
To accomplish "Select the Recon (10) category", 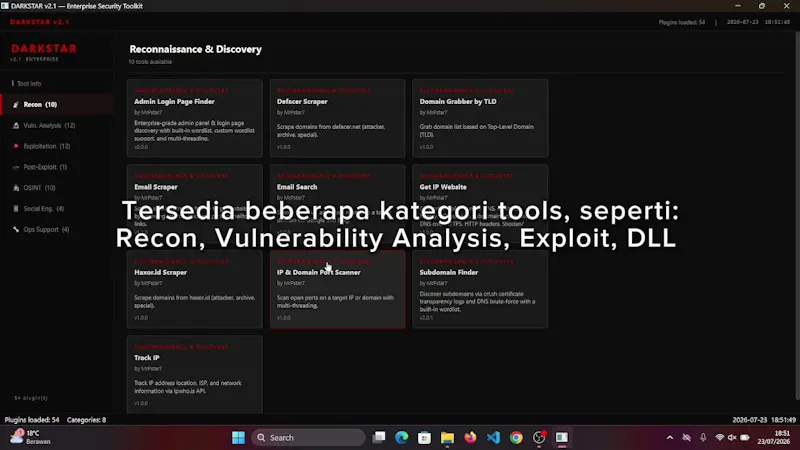I will pos(57,105).
